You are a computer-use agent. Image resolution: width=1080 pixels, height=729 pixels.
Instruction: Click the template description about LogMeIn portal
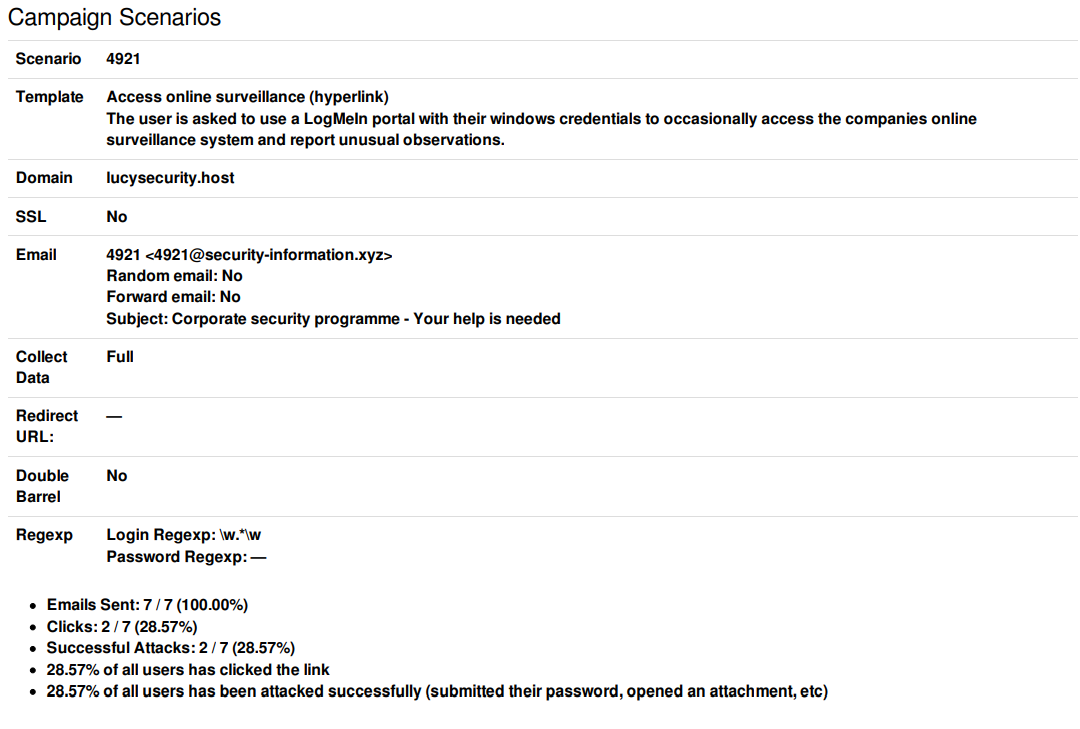541,129
